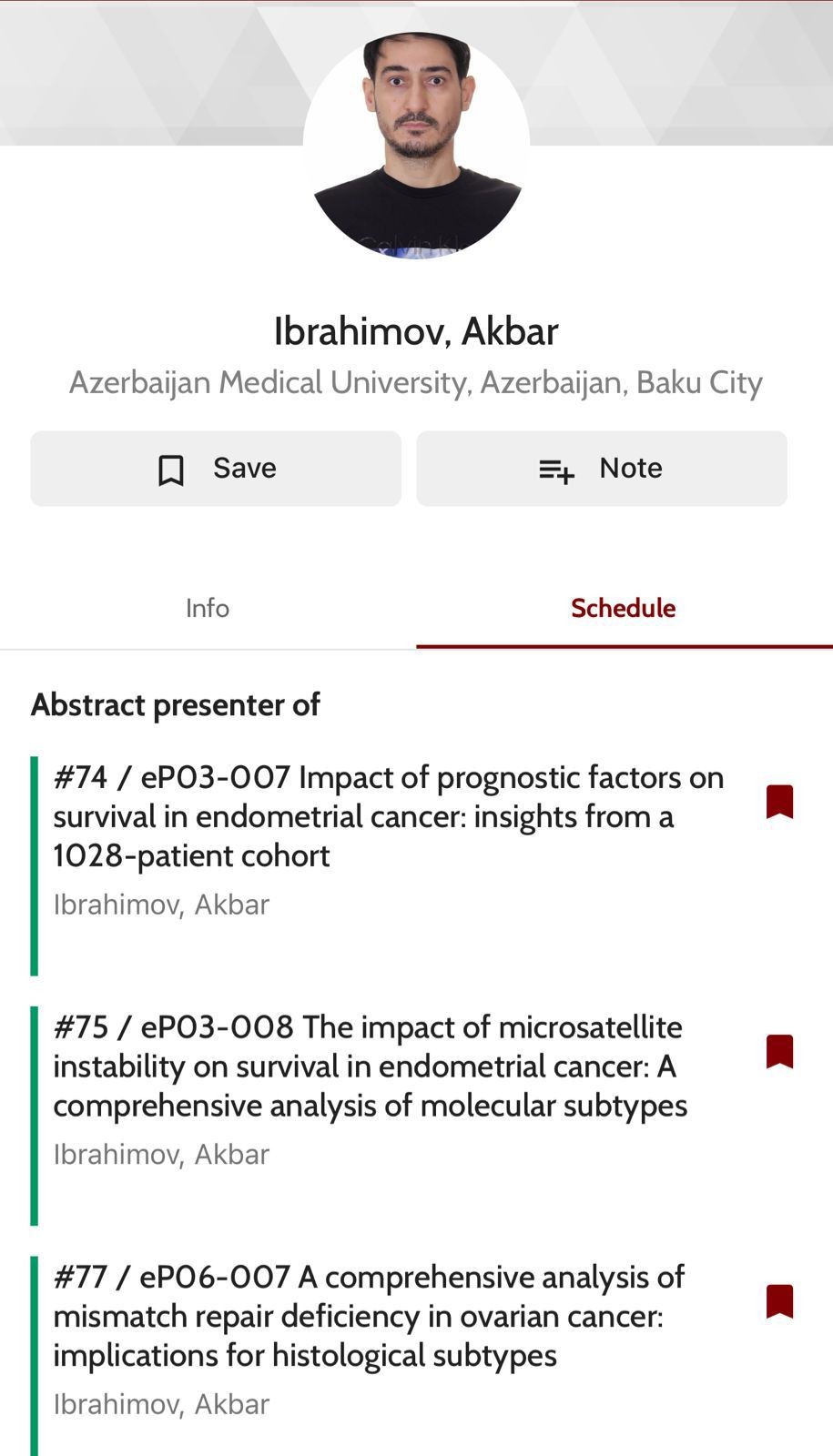Click the "Abstract presenter of" heading
833x1456 pixels.
[x=176, y=704]
